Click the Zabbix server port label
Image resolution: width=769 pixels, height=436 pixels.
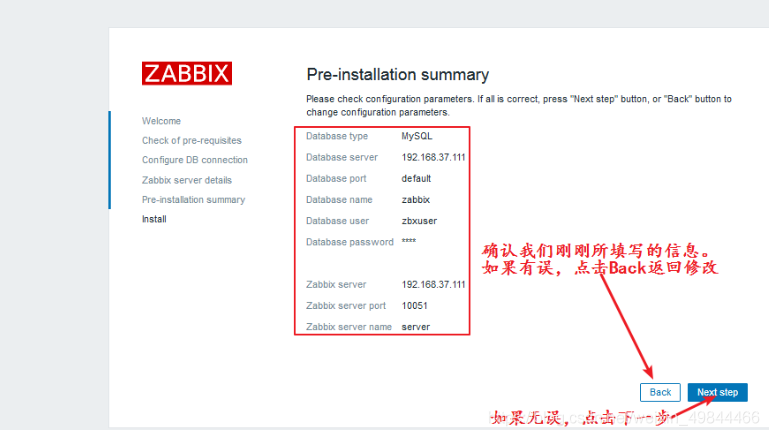(346, 306)
